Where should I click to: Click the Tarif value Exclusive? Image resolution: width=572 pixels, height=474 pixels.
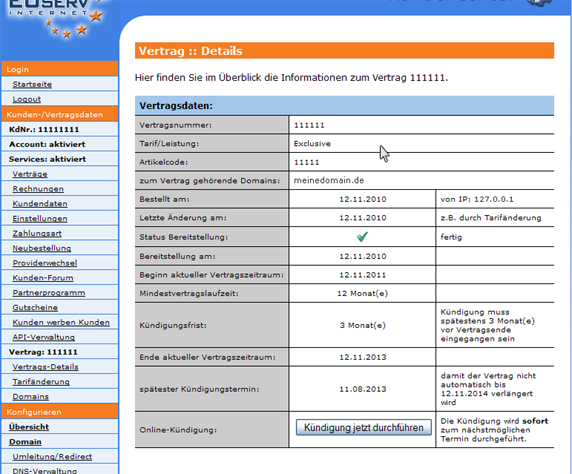312,144
